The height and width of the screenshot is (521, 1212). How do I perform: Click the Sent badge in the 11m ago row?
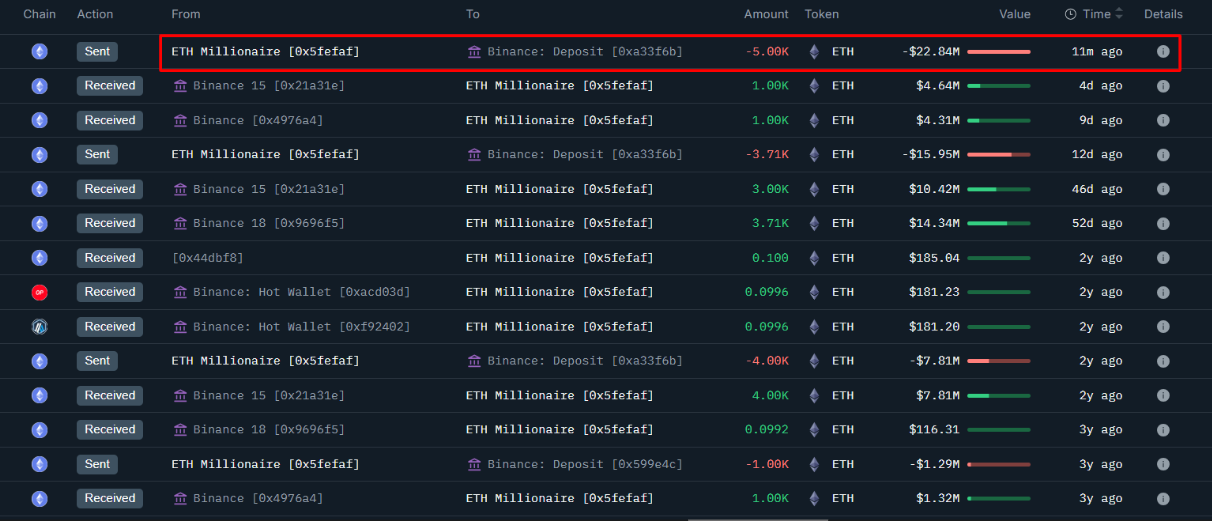[x=97, y=52]
